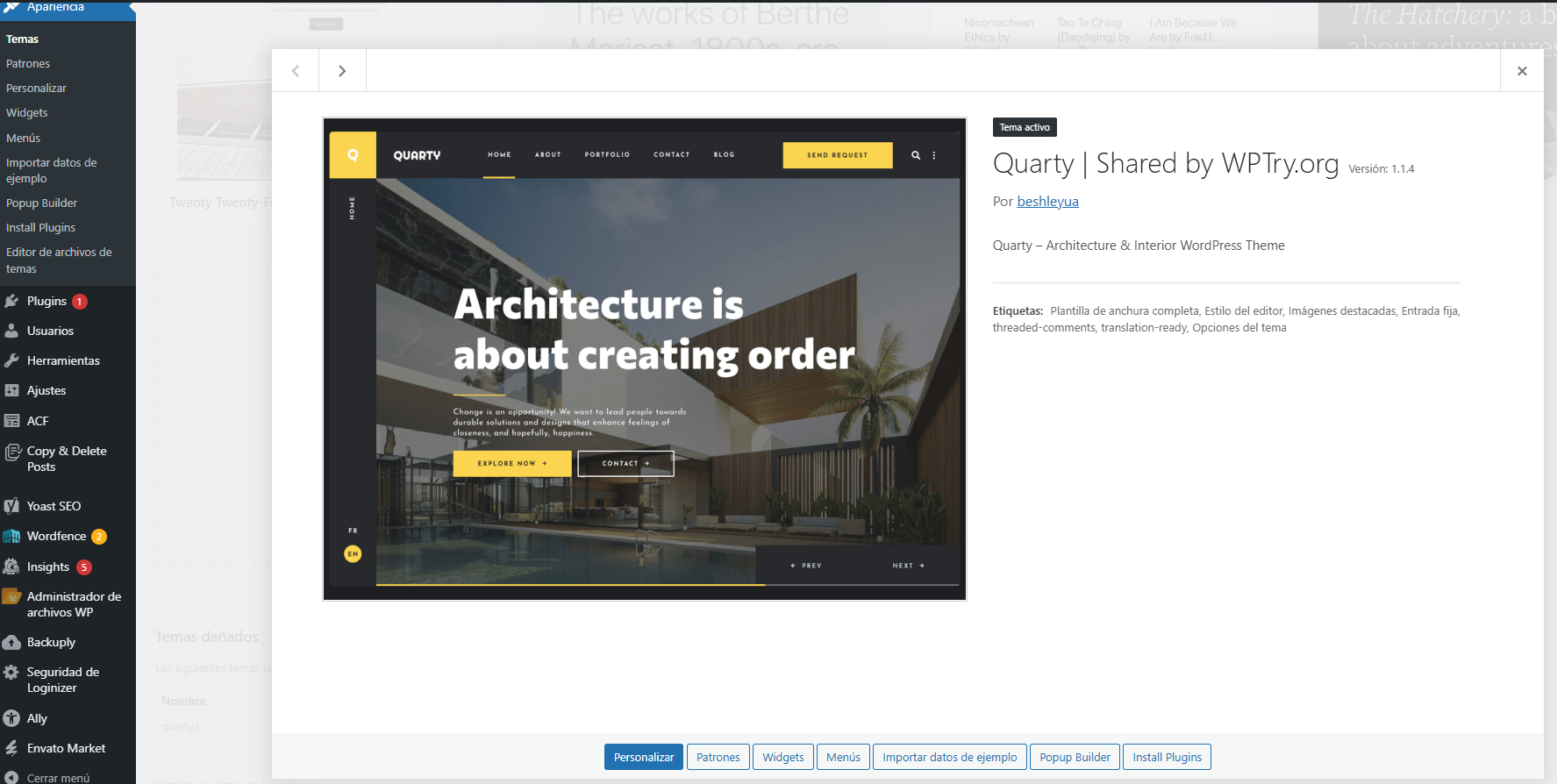Click the Wordfence shield icon

(11, 536)
